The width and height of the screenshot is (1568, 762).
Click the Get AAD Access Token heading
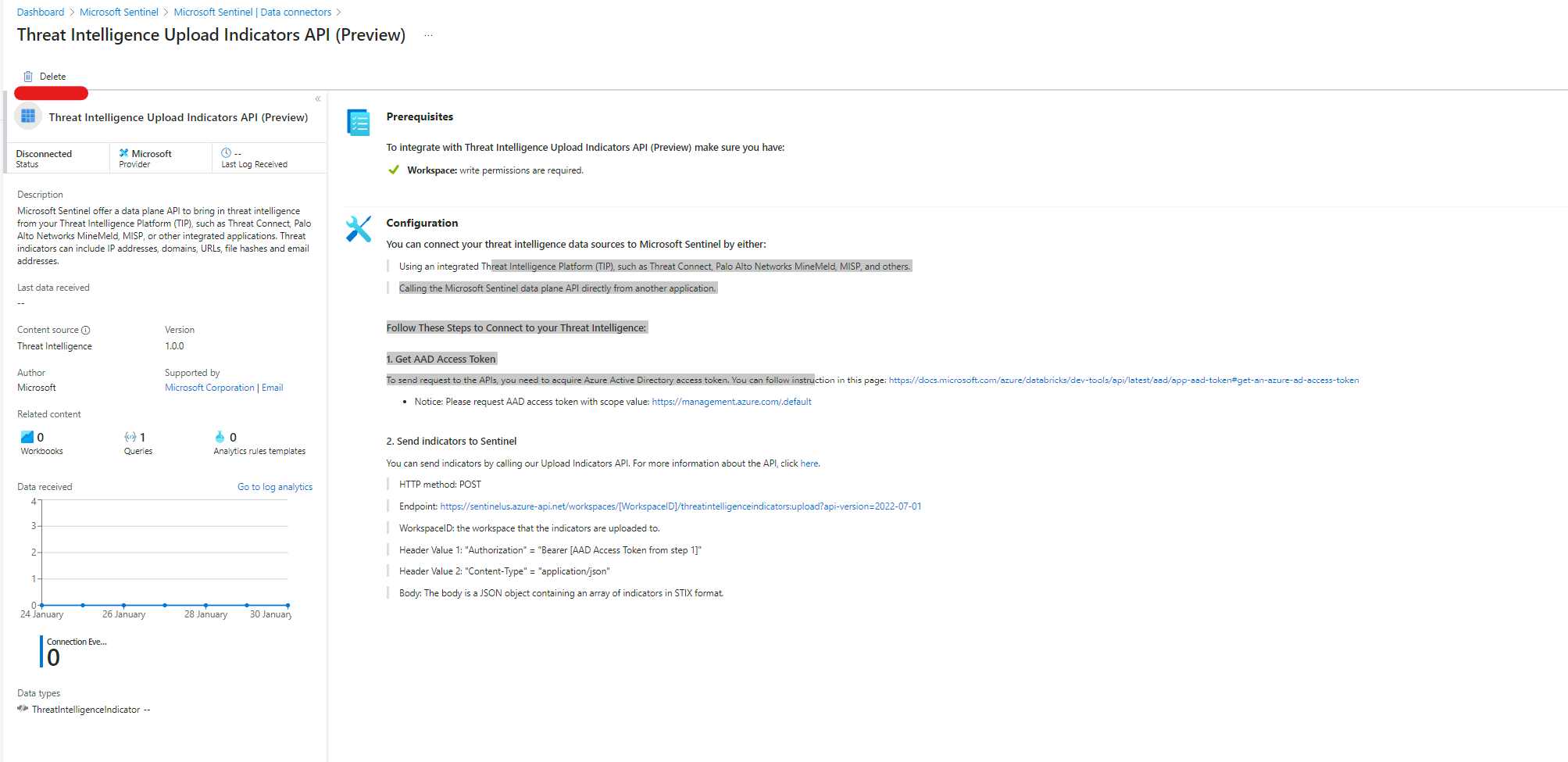tap(441, 360)
